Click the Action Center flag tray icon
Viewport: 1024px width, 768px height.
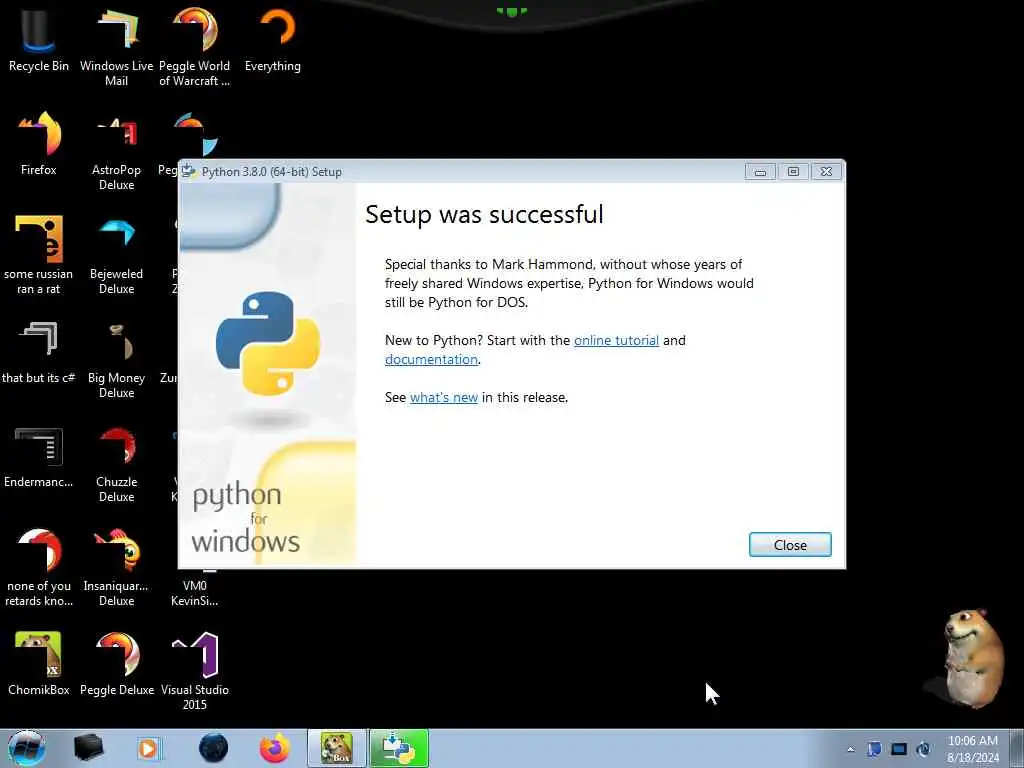click(874, 749)
